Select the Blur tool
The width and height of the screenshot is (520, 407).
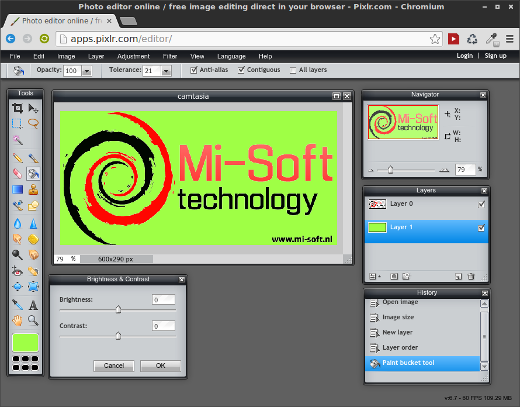17,223
